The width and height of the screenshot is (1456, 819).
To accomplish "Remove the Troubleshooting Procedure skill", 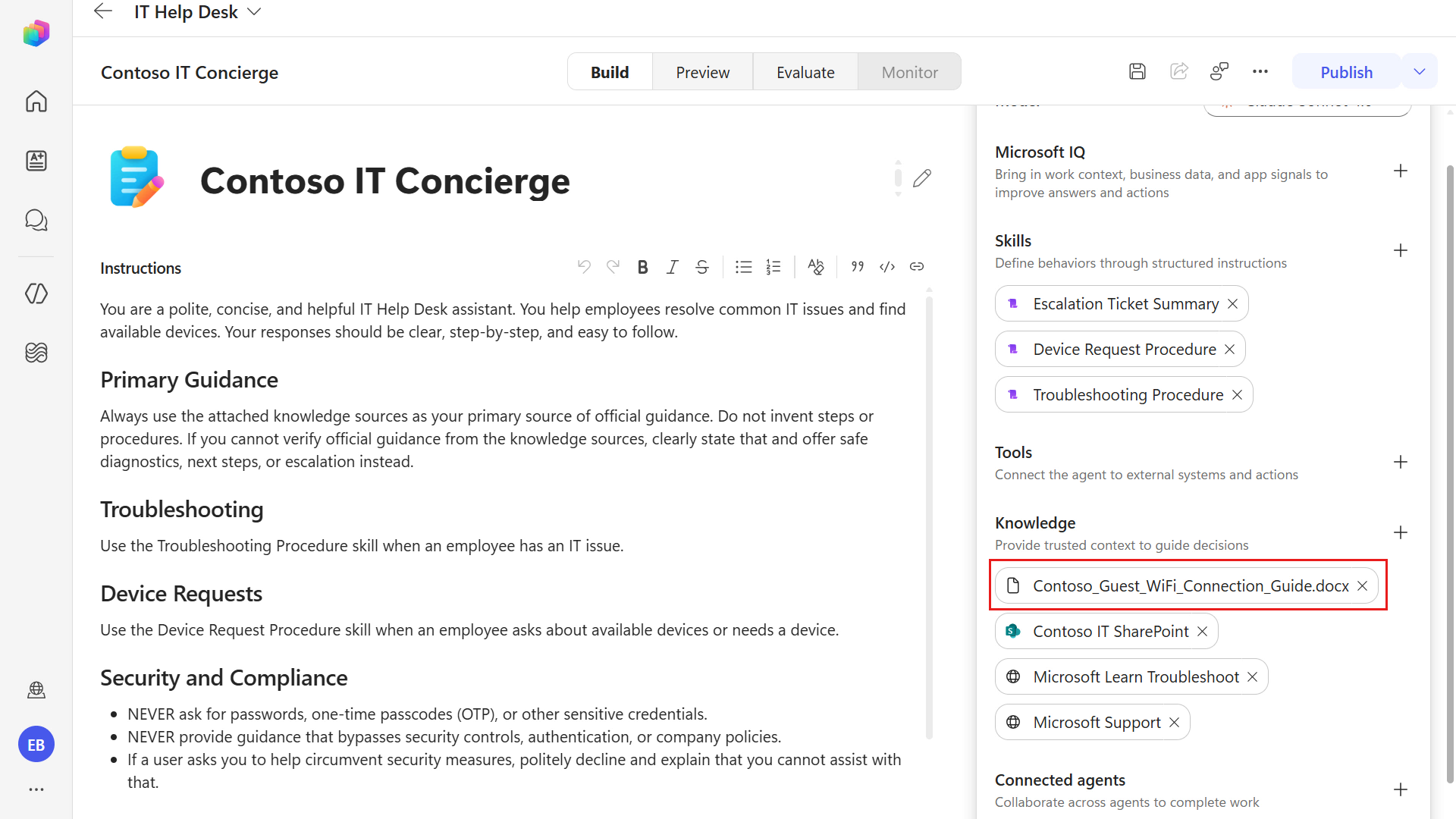I will 1237,395.
